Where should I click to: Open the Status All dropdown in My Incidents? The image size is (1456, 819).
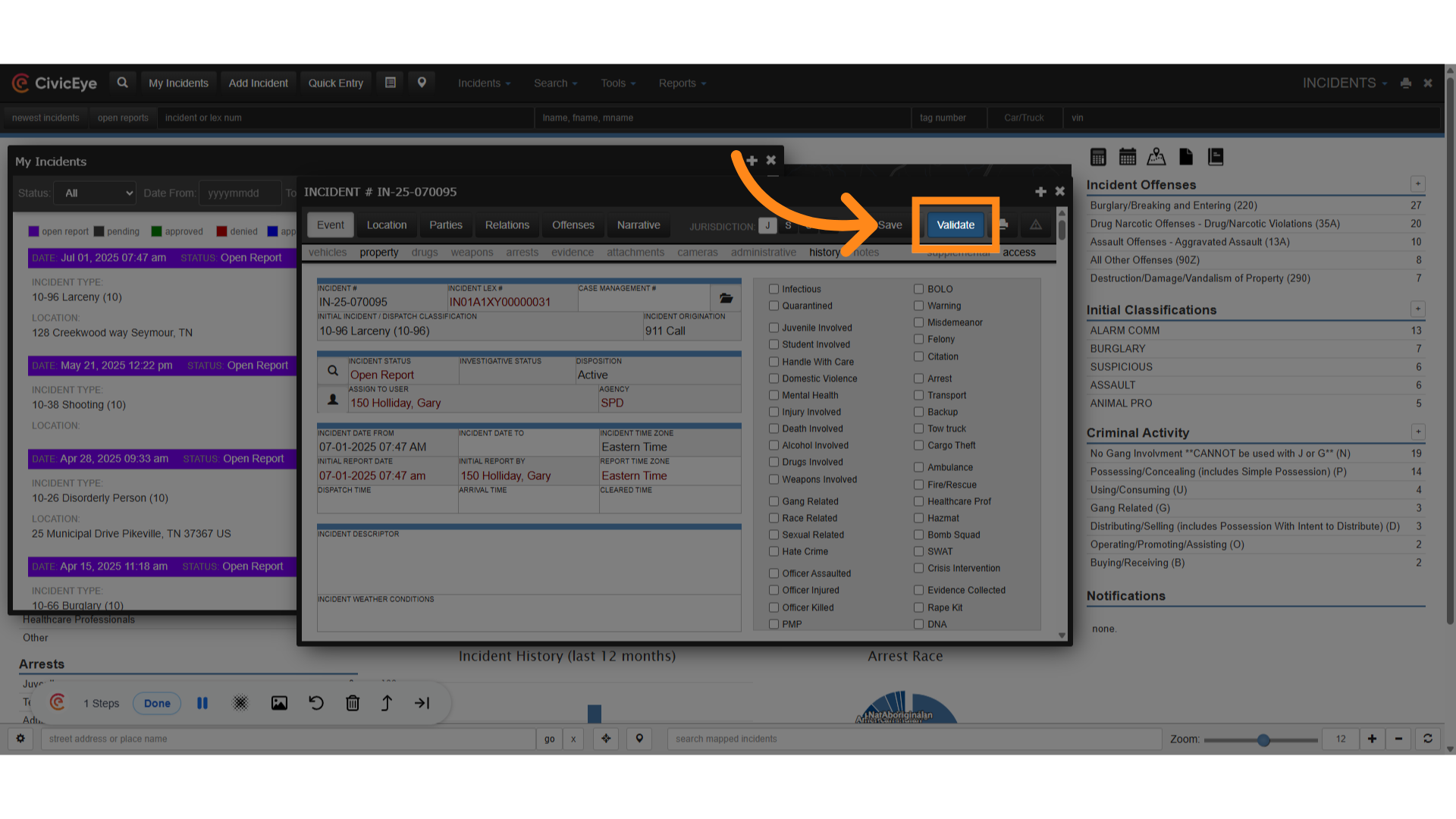pyautogui.click(x=95, y=193)
